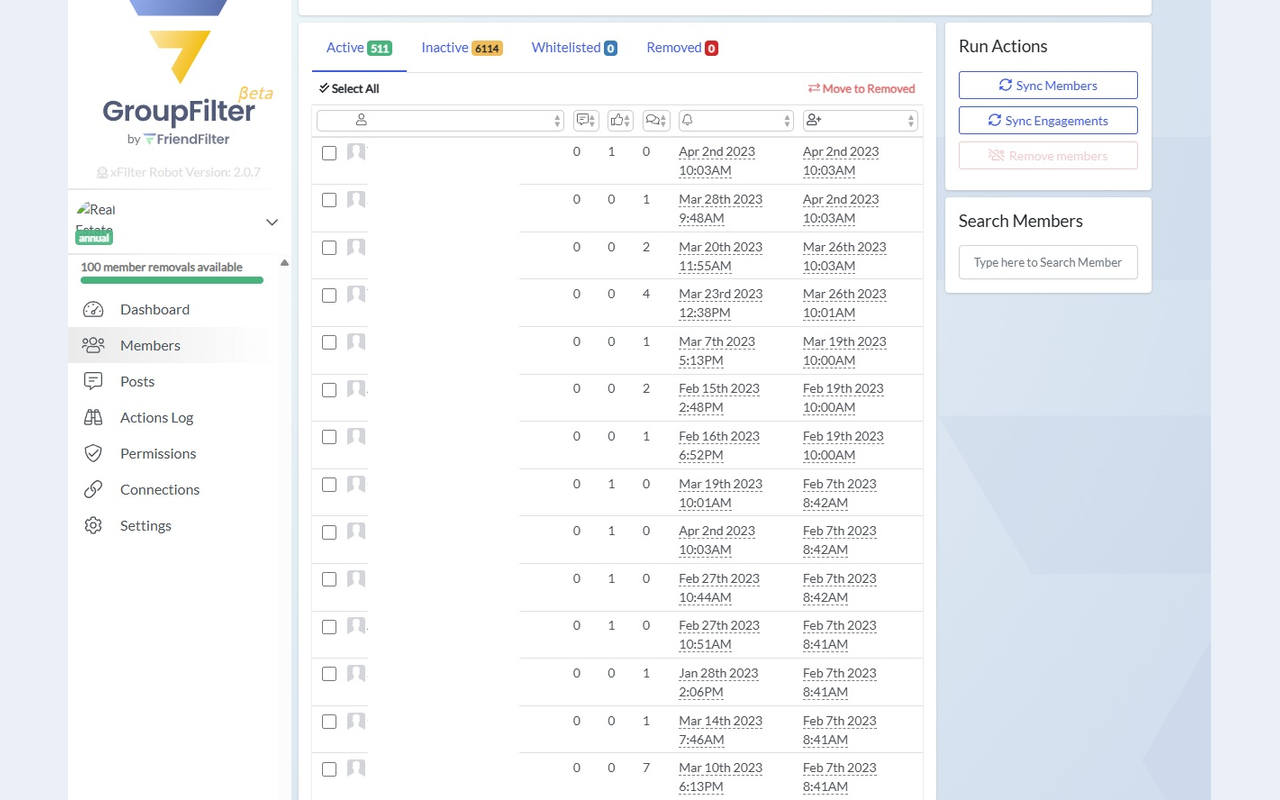Tick the checkbox for Feb 15th 2023 2:48PM row
Viewport: 1280px width, 800px height.
[x=329, y=390]
